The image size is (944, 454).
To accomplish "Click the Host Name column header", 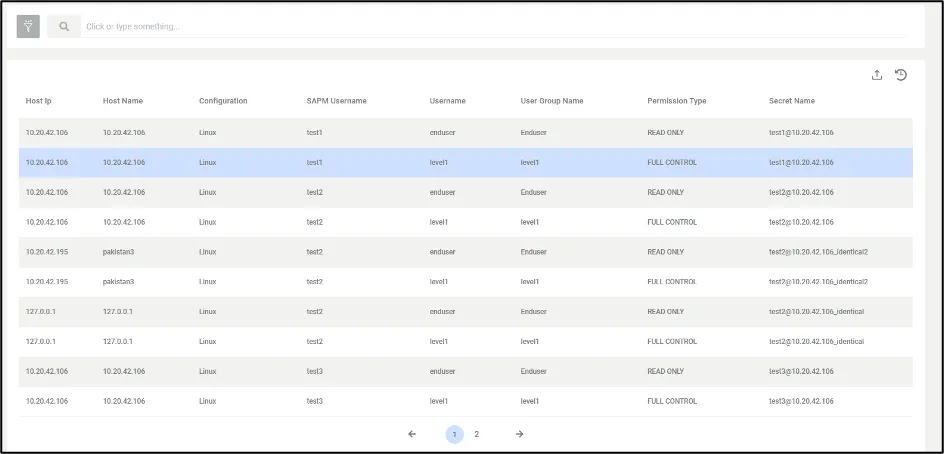I will click(123, 101).
